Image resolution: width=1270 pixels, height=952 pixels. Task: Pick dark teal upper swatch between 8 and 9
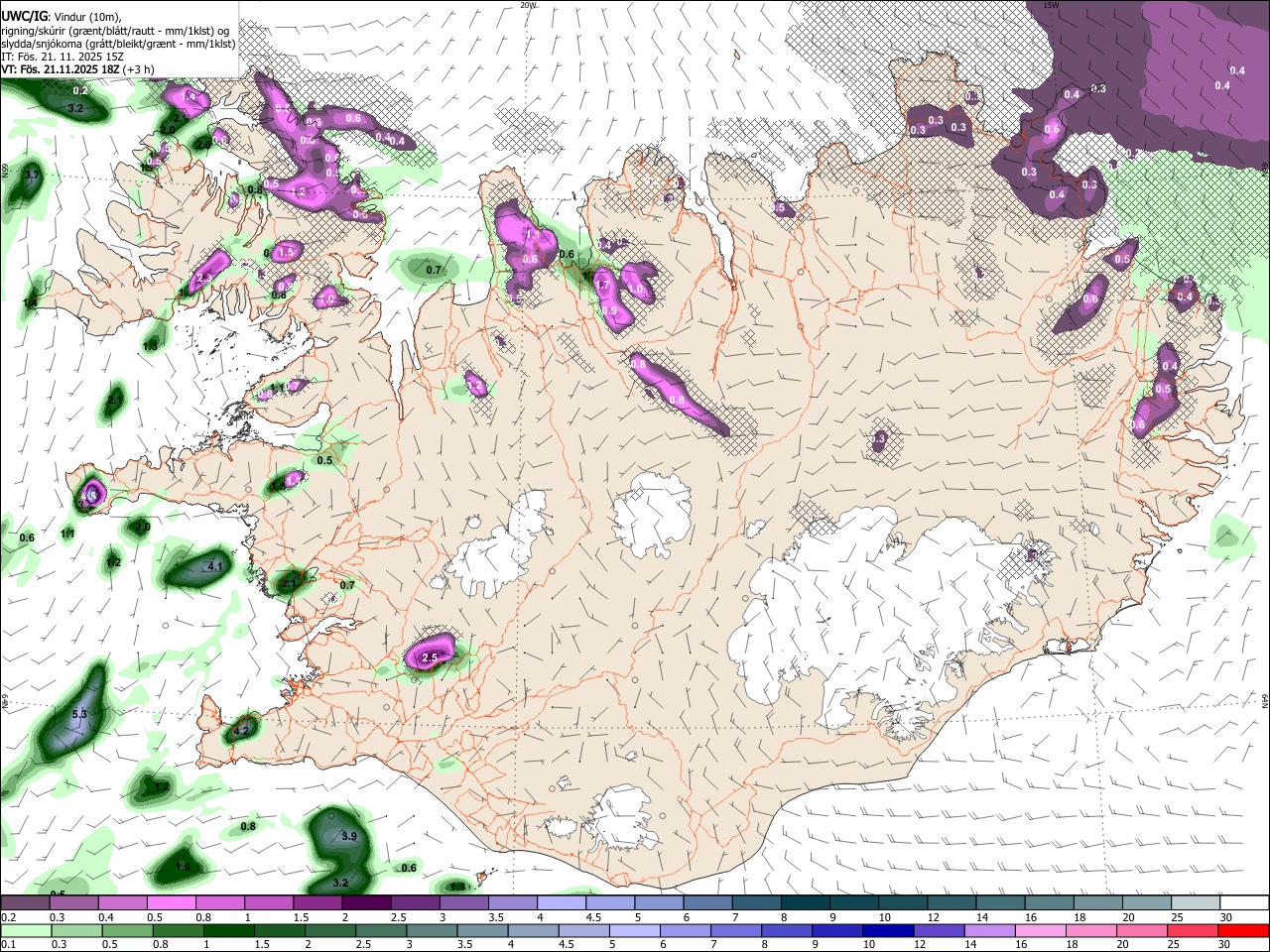point(805,903)
